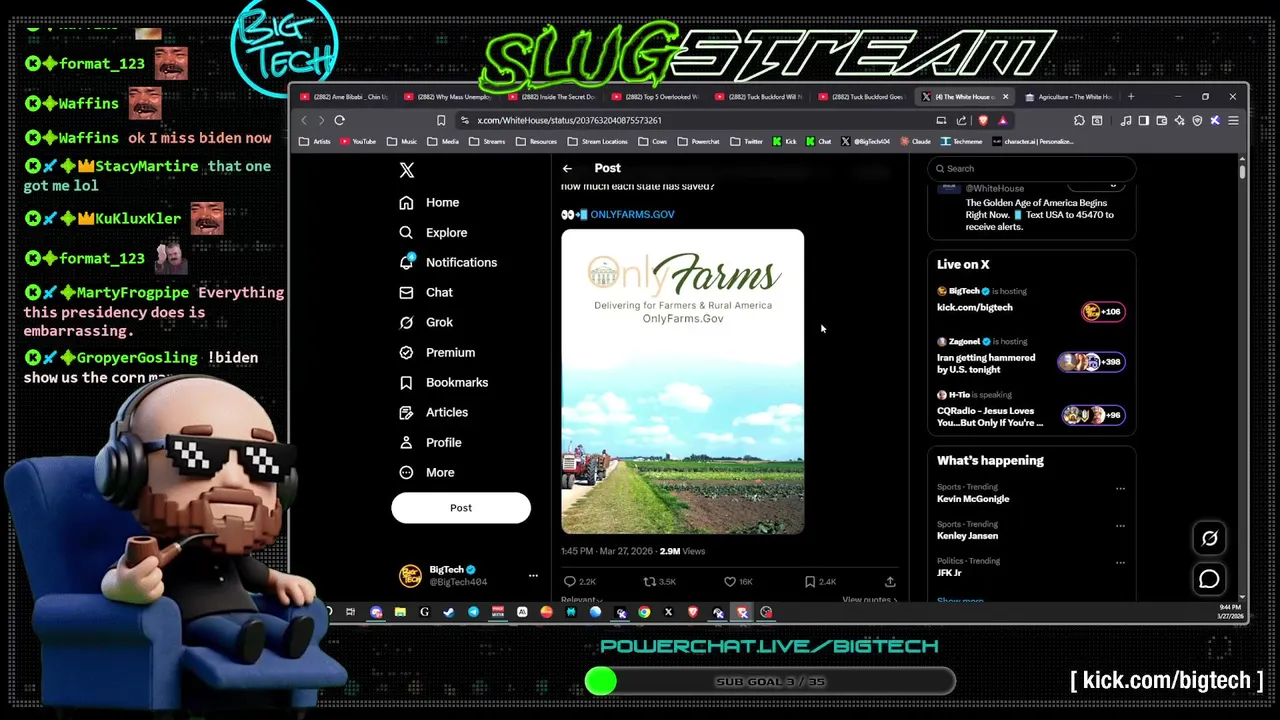1280x720 pixels.
Task: Open BigTech account options ellipsis
Action: point(533,576)
